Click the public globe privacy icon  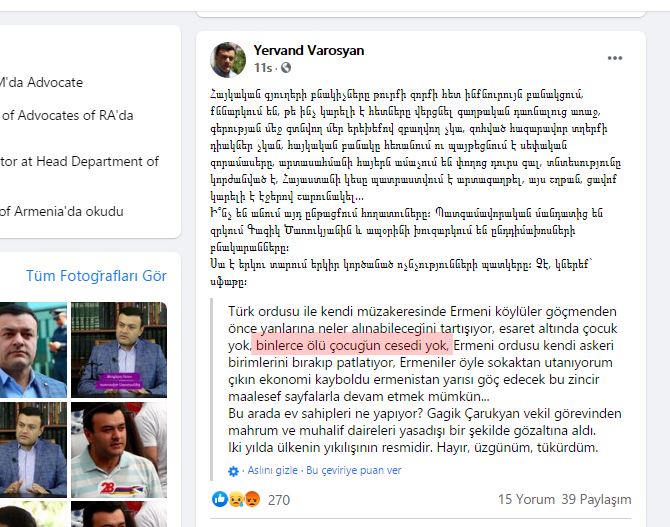pyautogui.click(x=286, y=68)
